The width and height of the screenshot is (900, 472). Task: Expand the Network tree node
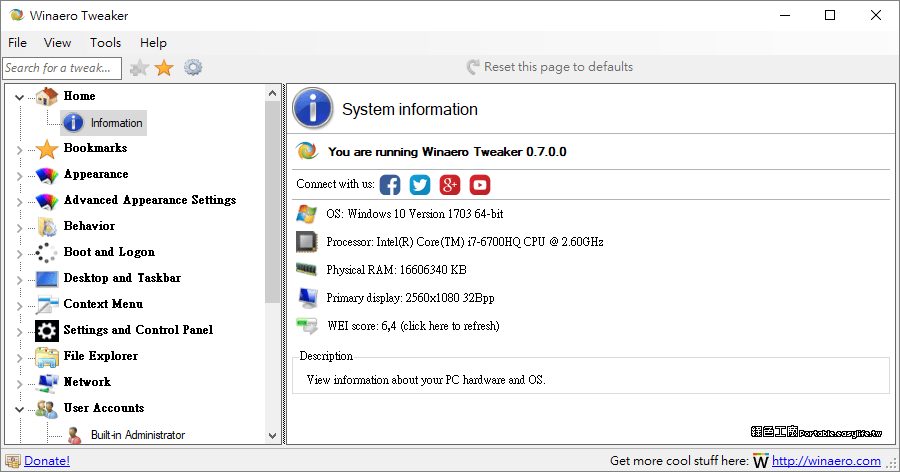click(x=20, y=384)
